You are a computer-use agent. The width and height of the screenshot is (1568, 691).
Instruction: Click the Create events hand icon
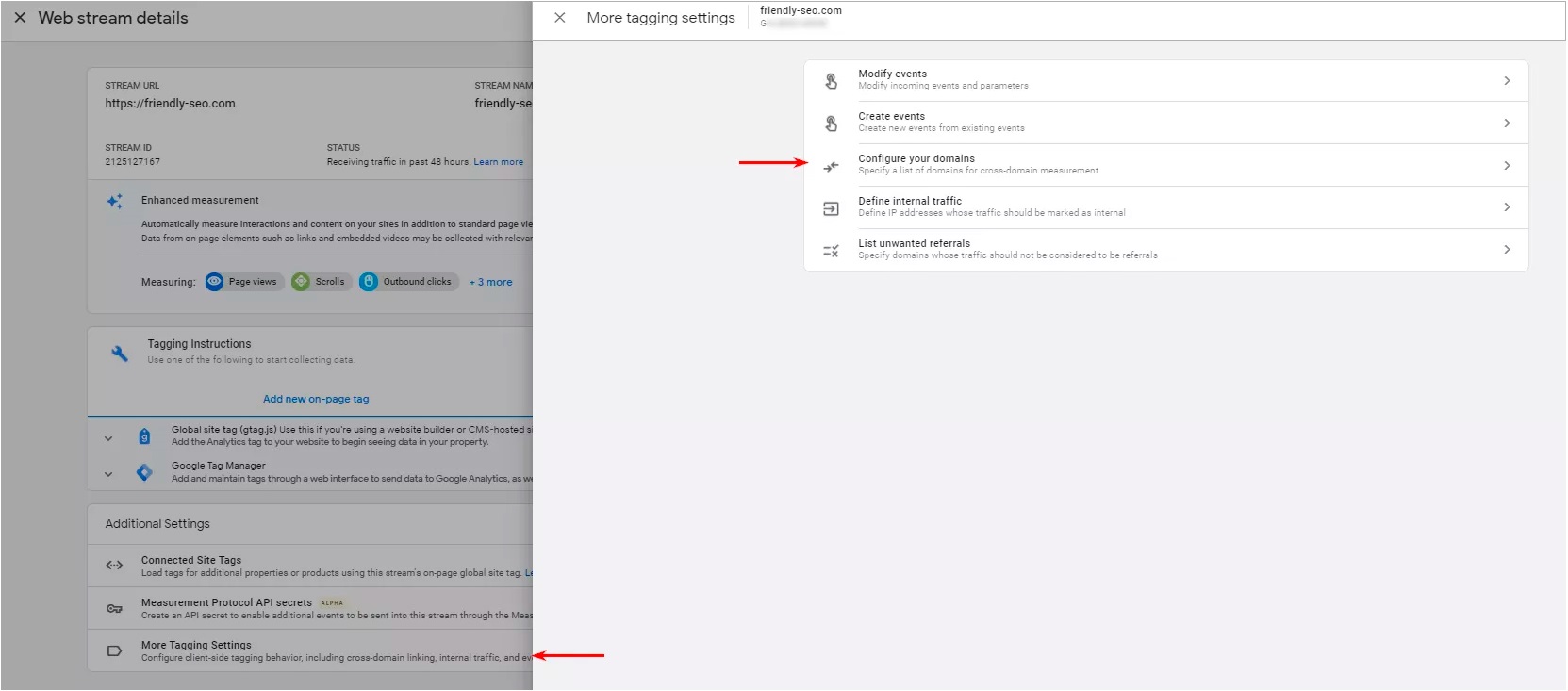pyautogui.click(x=831, y=123)
